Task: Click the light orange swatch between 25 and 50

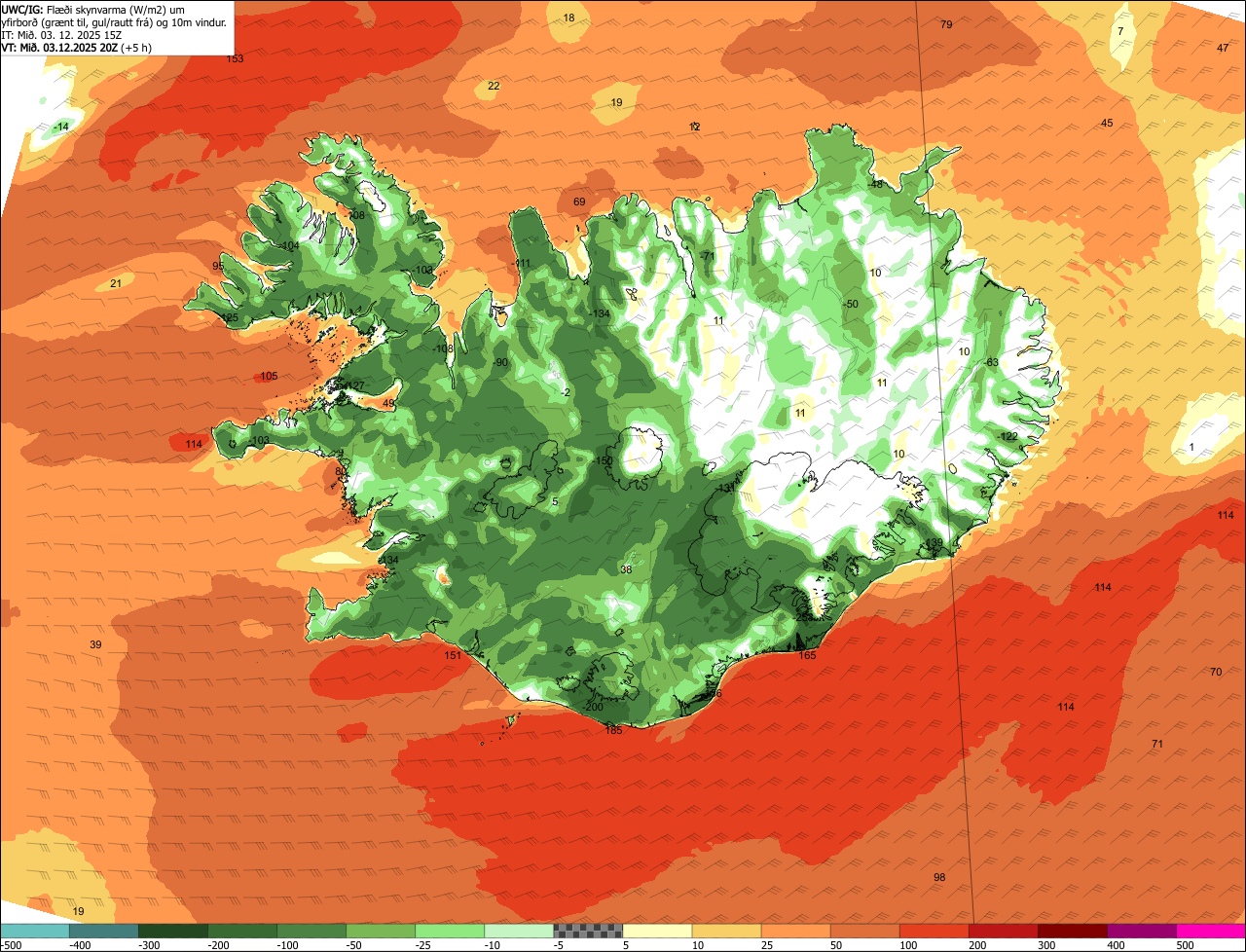Action: [x=795, y=931]
